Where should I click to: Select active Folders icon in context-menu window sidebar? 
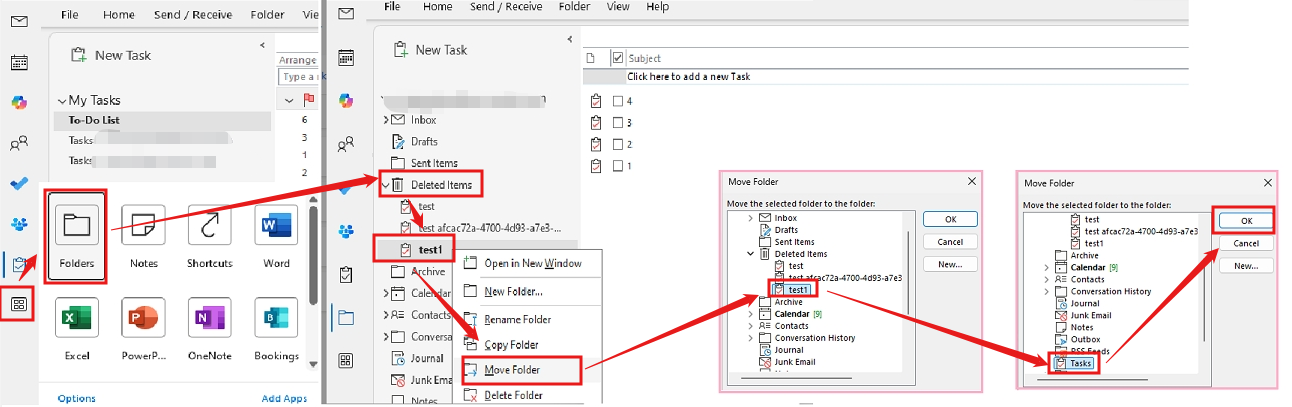346,317
